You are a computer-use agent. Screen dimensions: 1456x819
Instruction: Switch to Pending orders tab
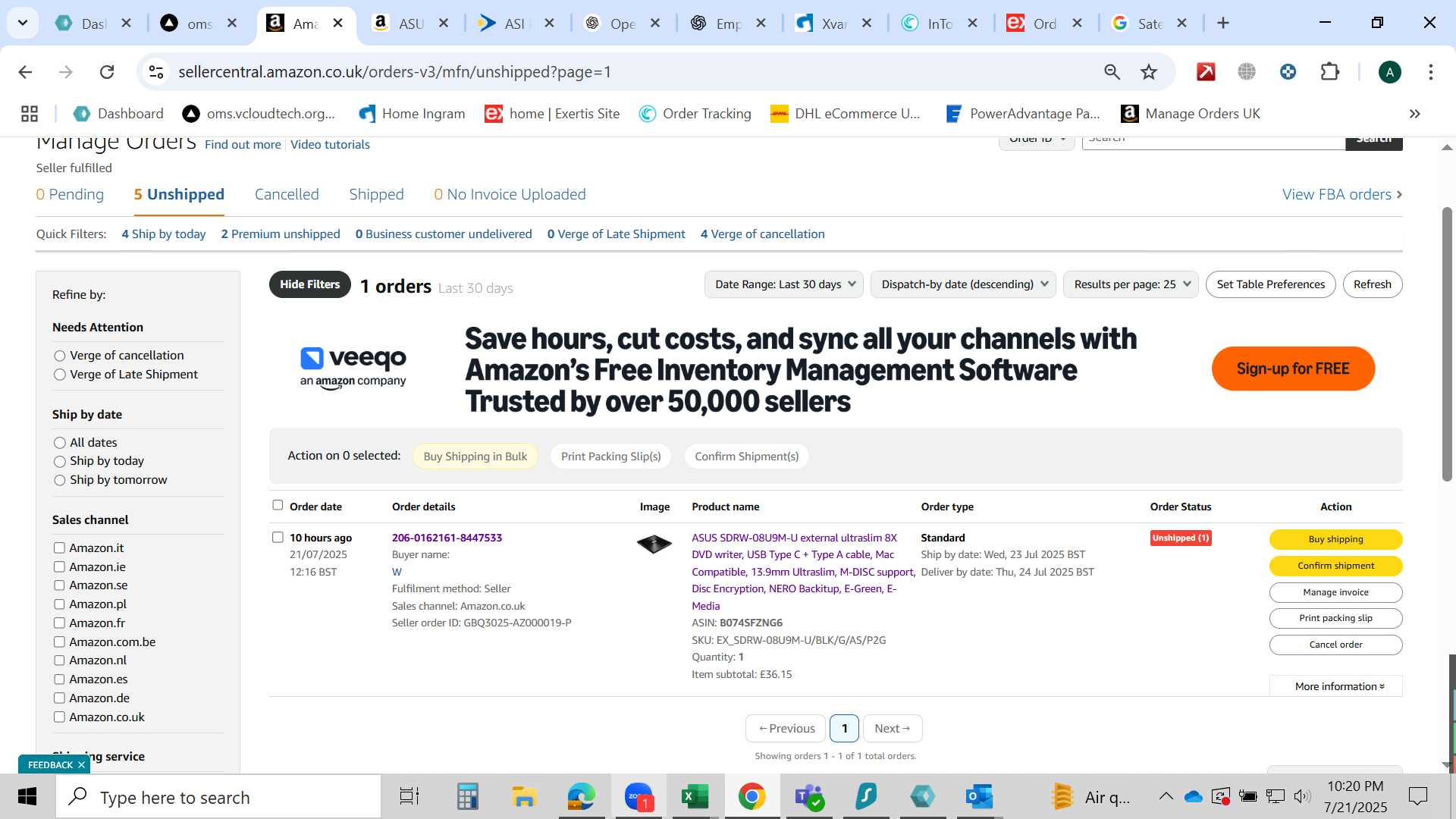coord(70,194)
